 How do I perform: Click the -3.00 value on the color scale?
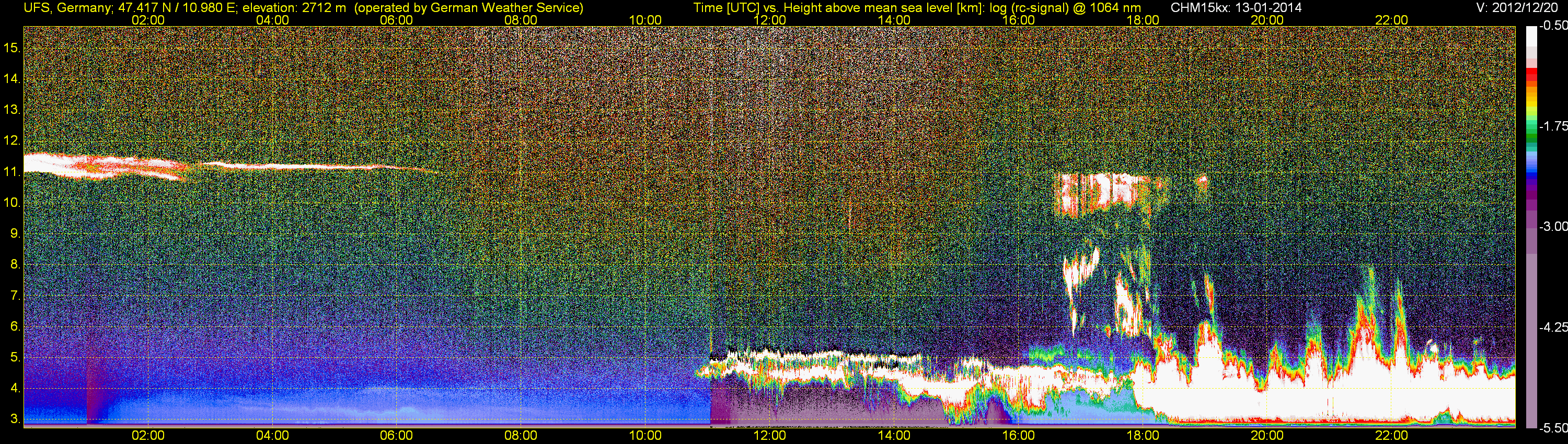1553,227
